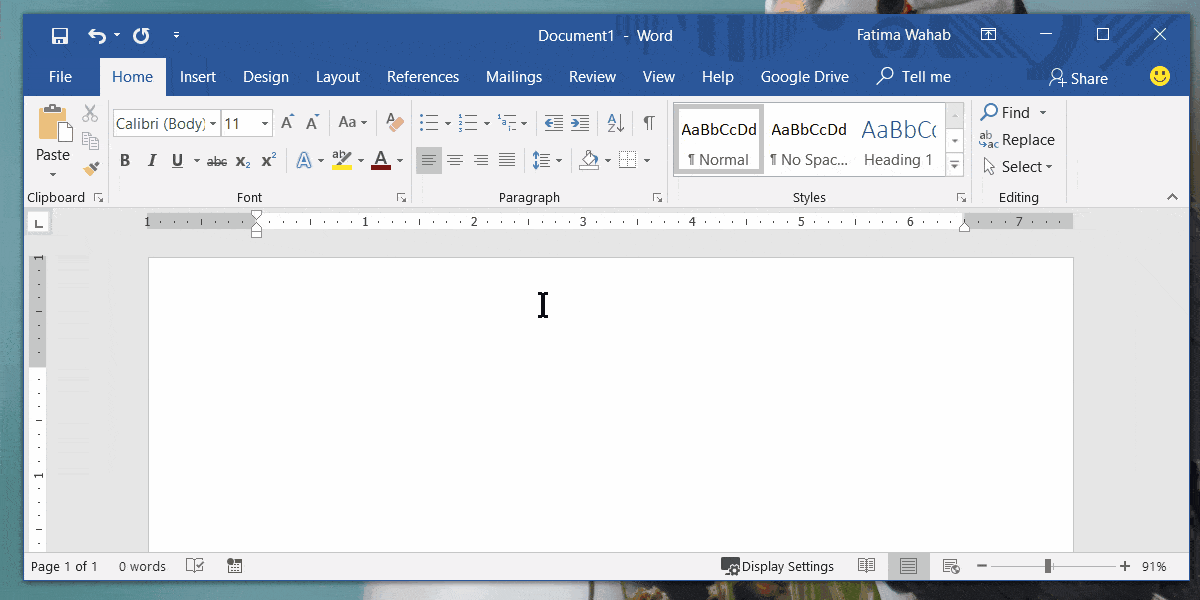Apply the Heading 1 style thumbnail
Viewport: 1200px width, 600px height.
click(x=898, y=140)
